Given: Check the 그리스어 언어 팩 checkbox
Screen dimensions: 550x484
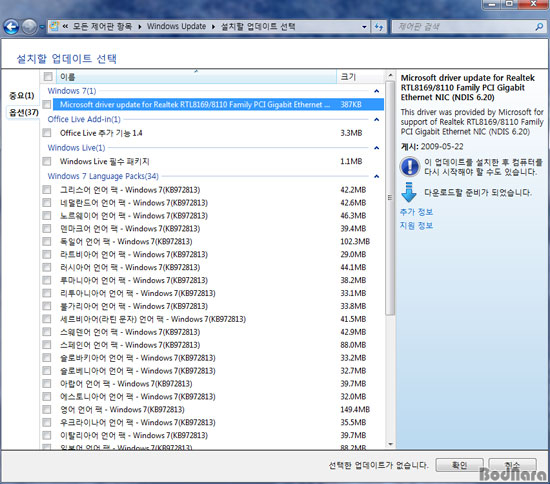Looking at the screenshot, I should point(47,190).
